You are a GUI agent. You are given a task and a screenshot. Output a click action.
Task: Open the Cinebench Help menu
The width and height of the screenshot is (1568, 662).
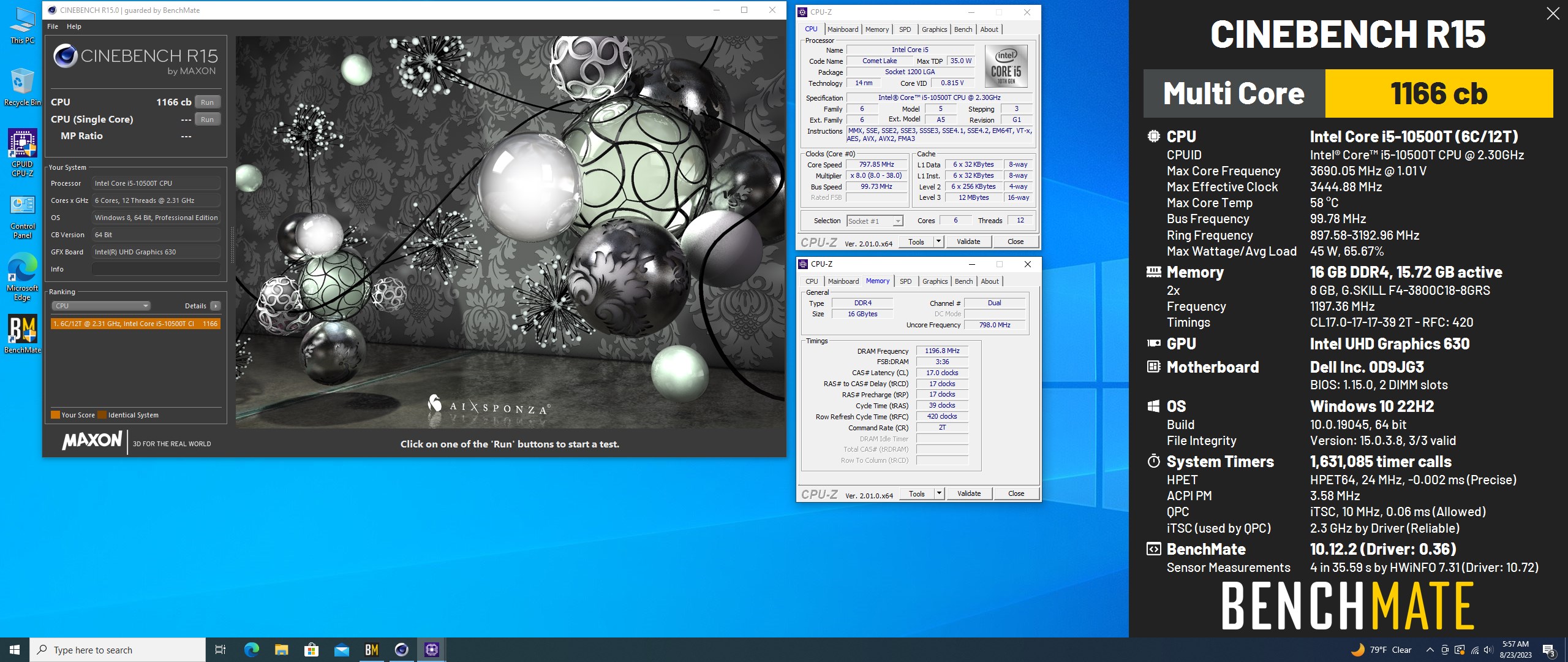click(73, 26)
